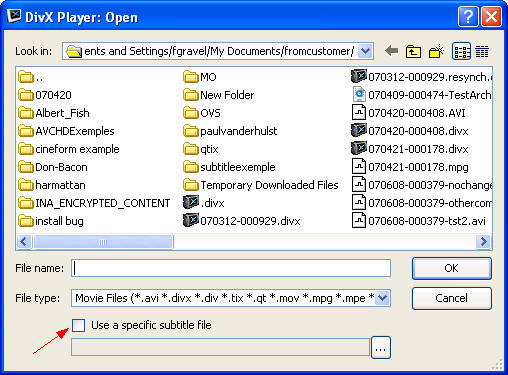Click the back arrow navigation icon

pyautogui.click(x=391, y=51)
